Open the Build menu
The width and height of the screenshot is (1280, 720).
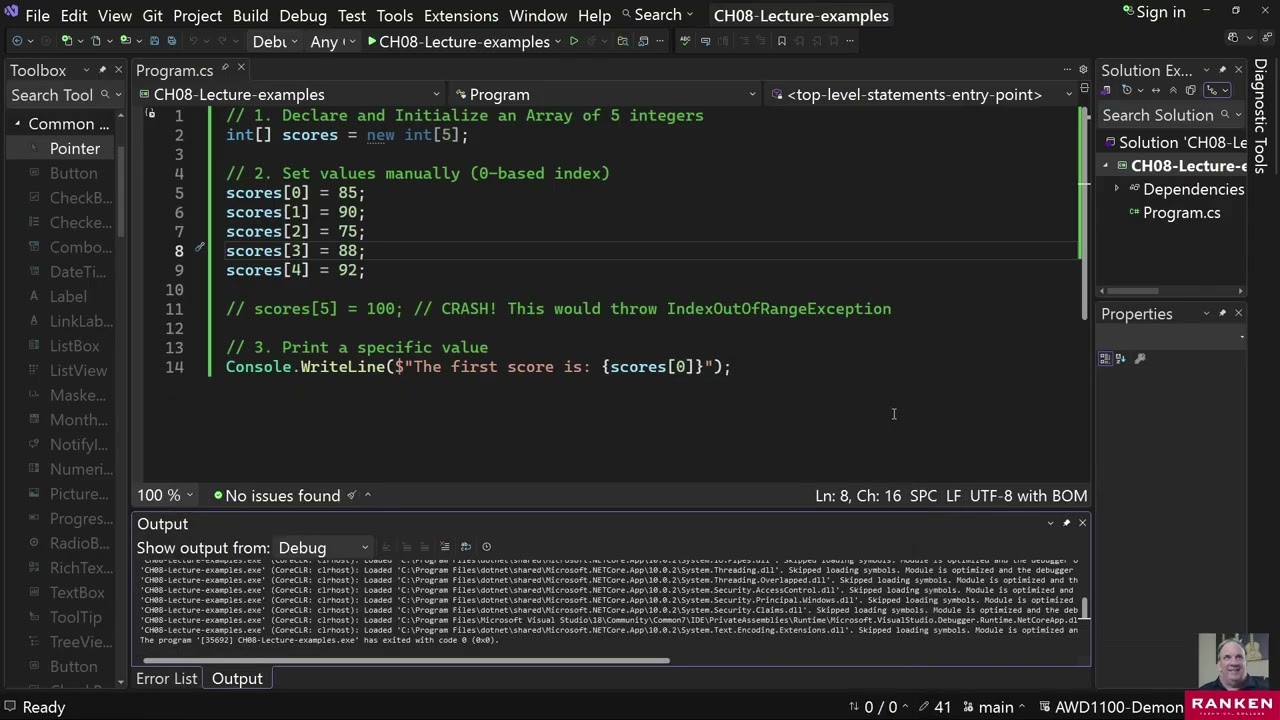[250, 15]
